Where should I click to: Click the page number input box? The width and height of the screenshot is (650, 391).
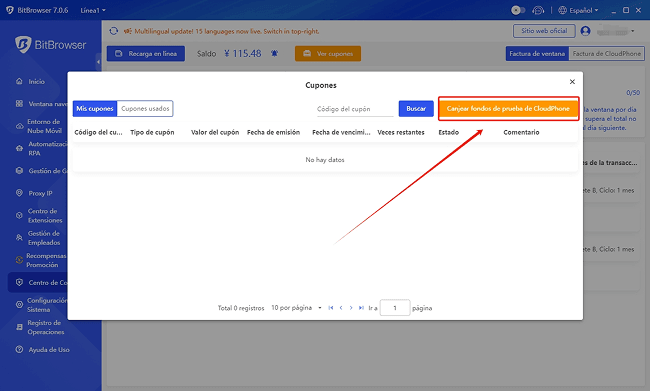point(395,308)
